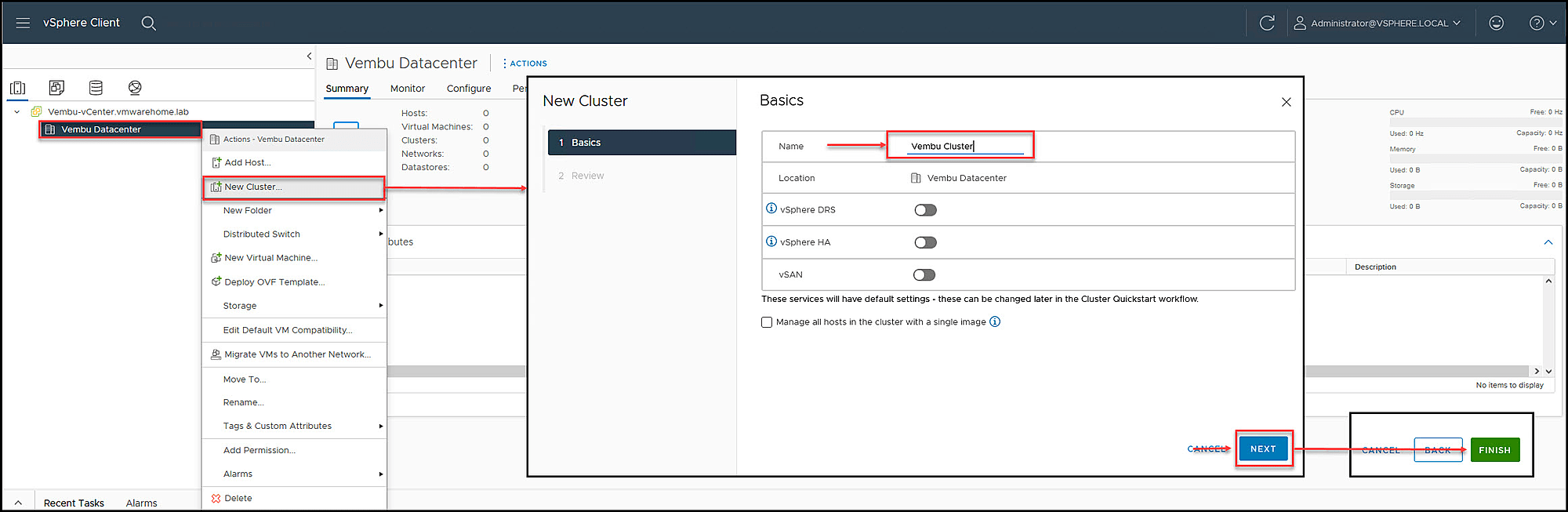Click the Deploy OVF Template icon

(216, 281)
